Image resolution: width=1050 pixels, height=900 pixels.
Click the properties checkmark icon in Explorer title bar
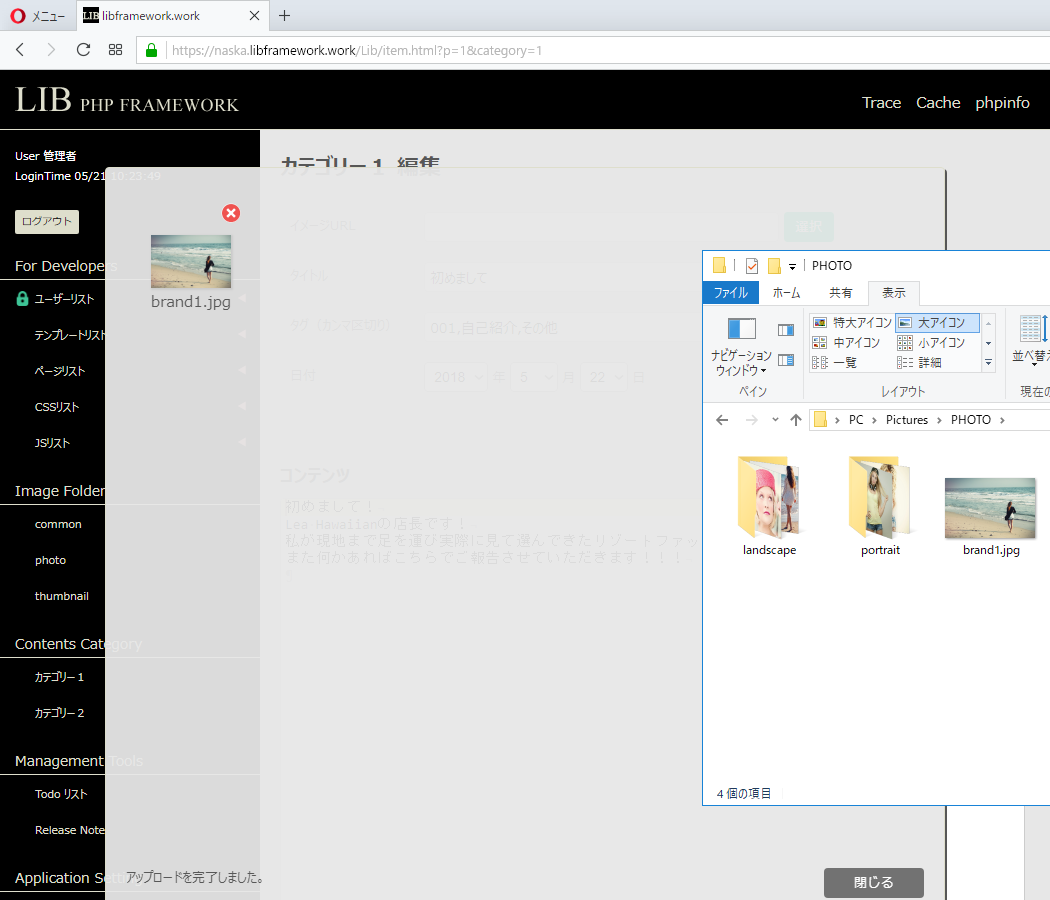coord(752,266)
